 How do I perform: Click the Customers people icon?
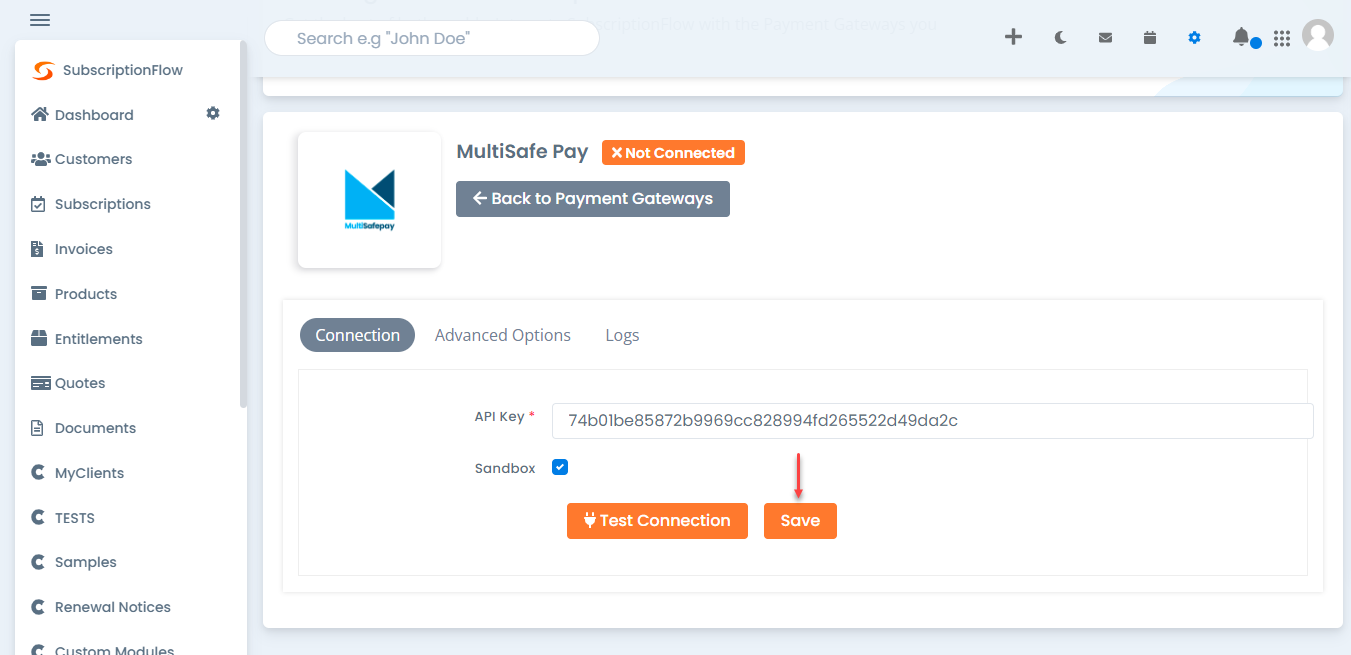point(40,159)
